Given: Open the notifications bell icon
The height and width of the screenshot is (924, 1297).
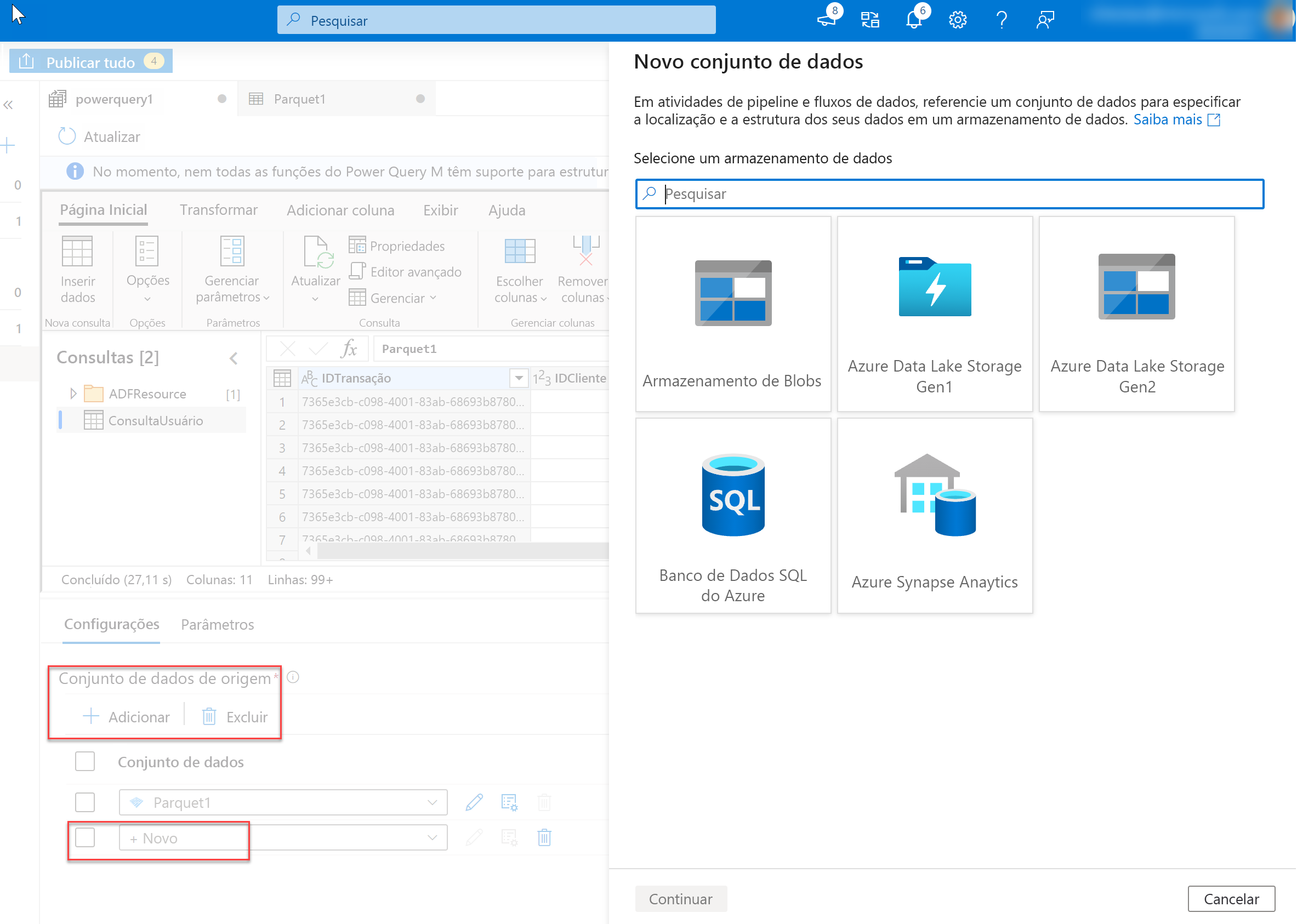Looking at the screenshot, I should tap(913, 20).
